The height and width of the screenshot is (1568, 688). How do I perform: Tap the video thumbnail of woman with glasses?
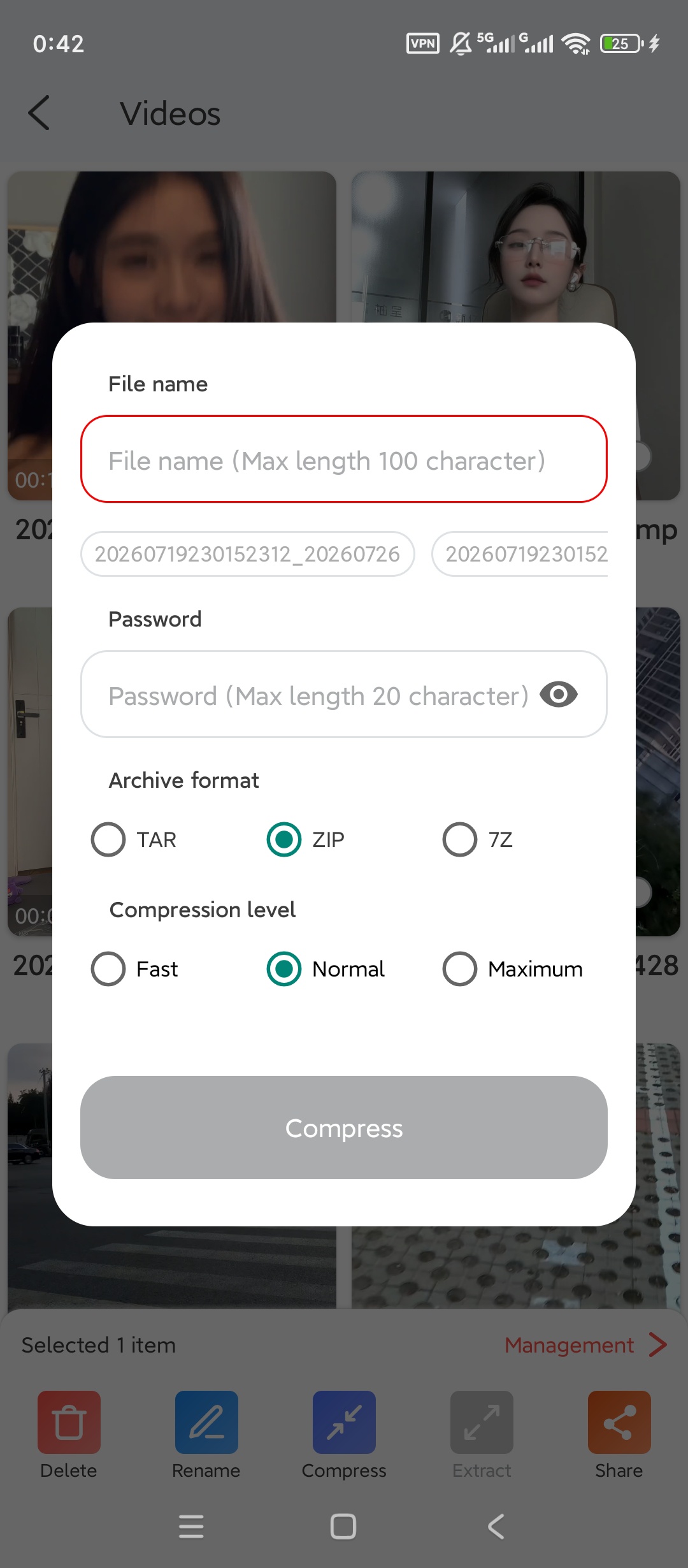click(x=516, y=247)
